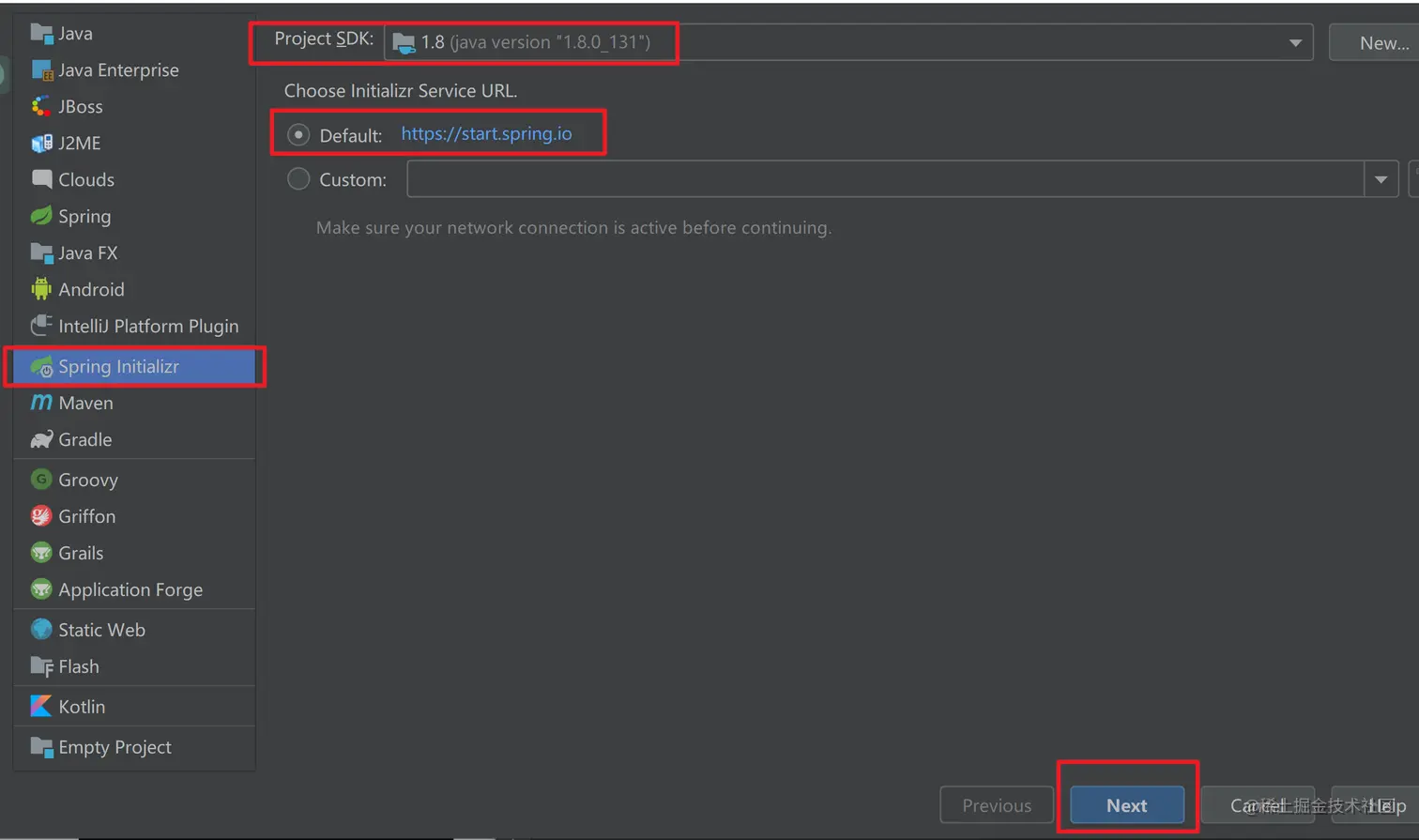Click the Previous button
The image size is (1419, 840).
coord(997,805)
